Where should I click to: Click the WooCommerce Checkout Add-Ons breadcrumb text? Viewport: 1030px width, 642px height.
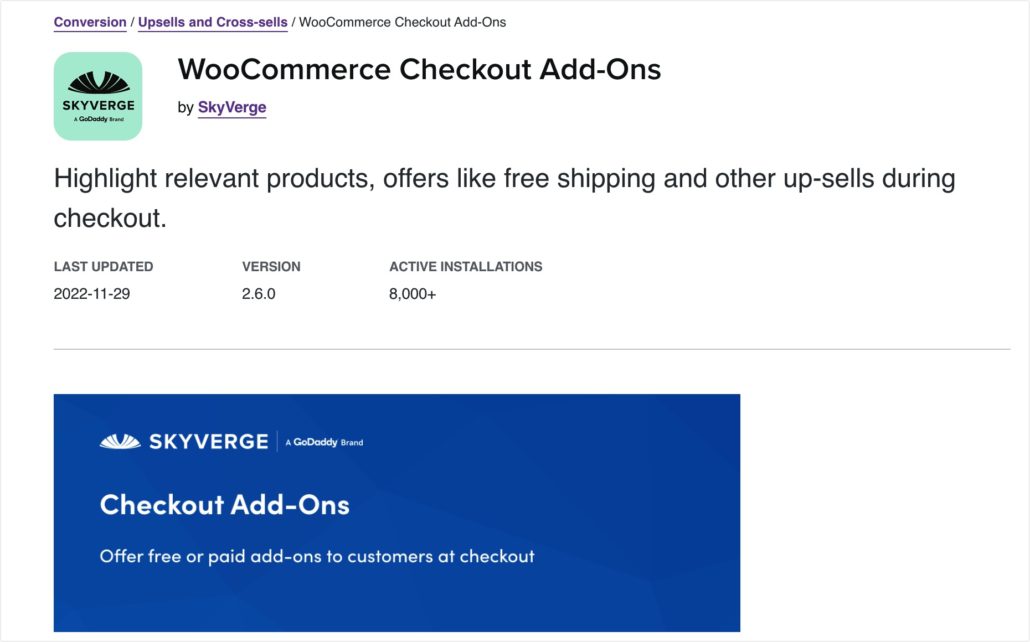(403, 22)
